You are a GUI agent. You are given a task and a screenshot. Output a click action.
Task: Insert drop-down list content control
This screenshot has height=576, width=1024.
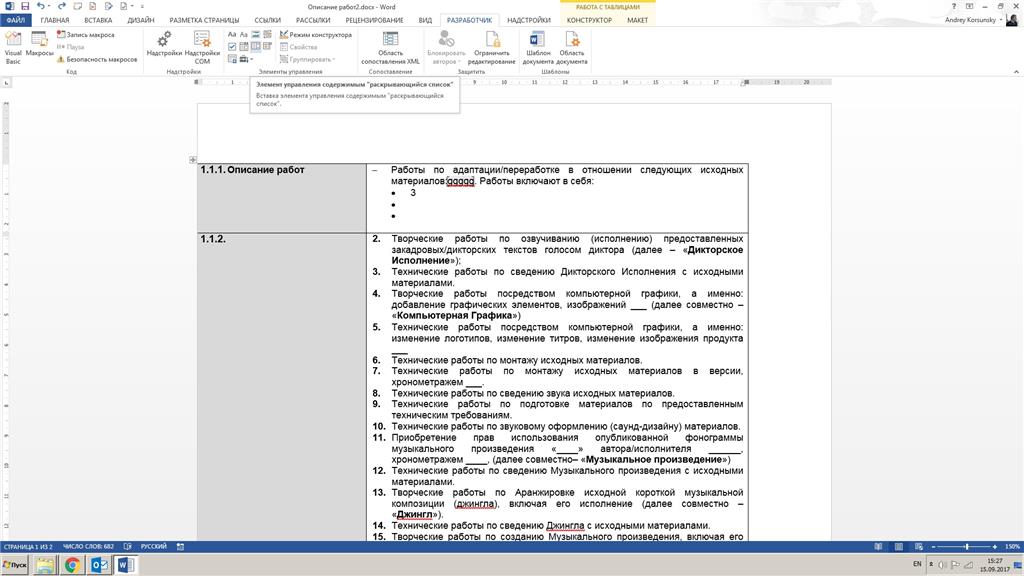click(256, 46)
